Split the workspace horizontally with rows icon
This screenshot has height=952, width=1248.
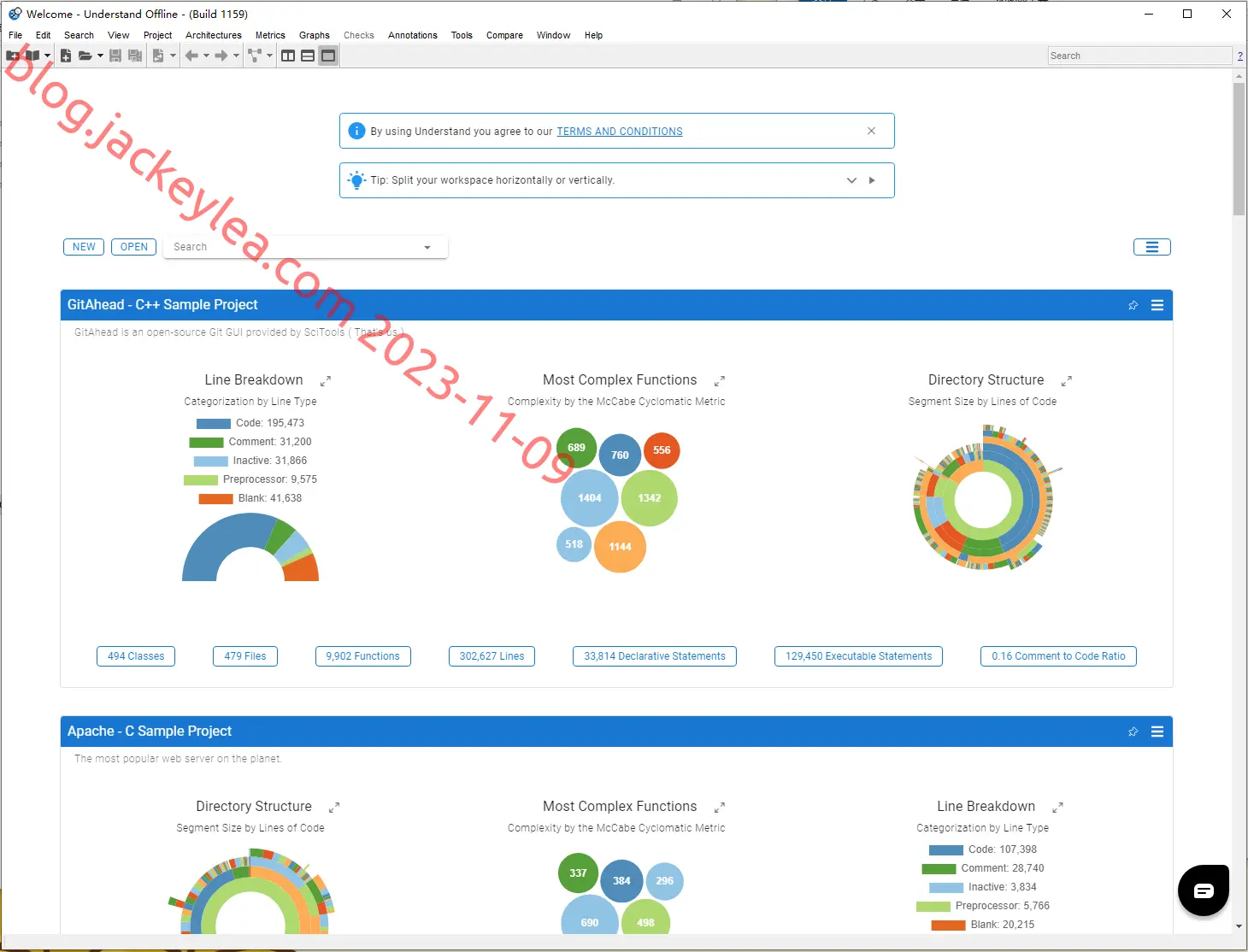(308, 56)
